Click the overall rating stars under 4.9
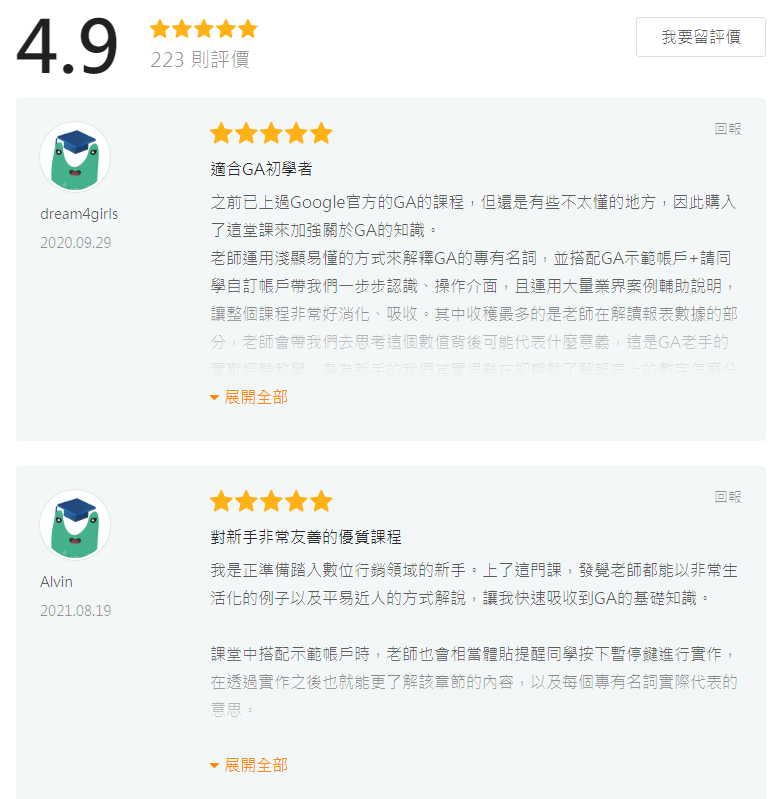 pos(203,28)
